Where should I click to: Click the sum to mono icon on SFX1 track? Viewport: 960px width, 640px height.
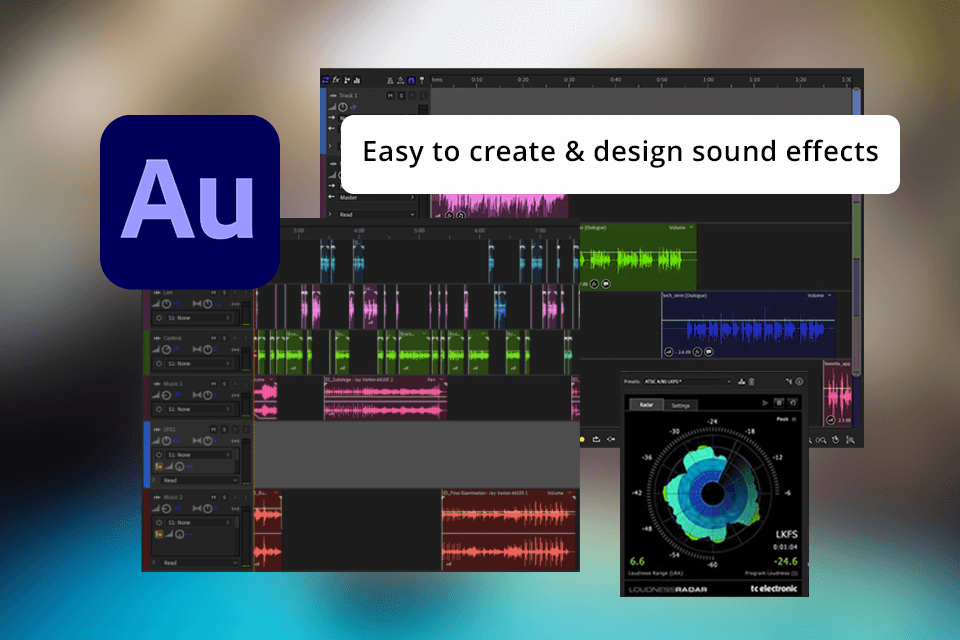coord(236,441)
